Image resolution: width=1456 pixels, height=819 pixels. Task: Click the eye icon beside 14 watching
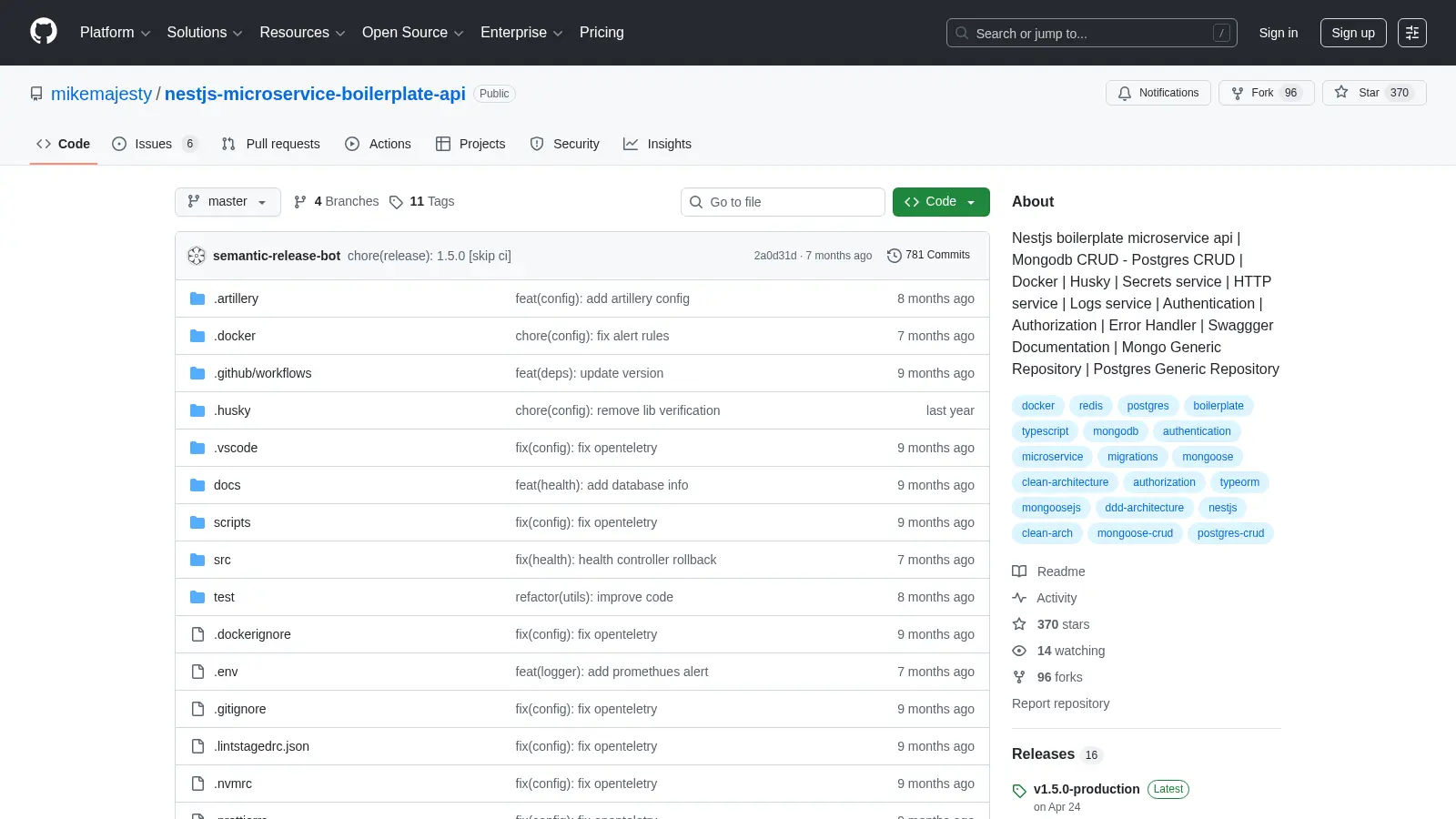pos(1019,651)
